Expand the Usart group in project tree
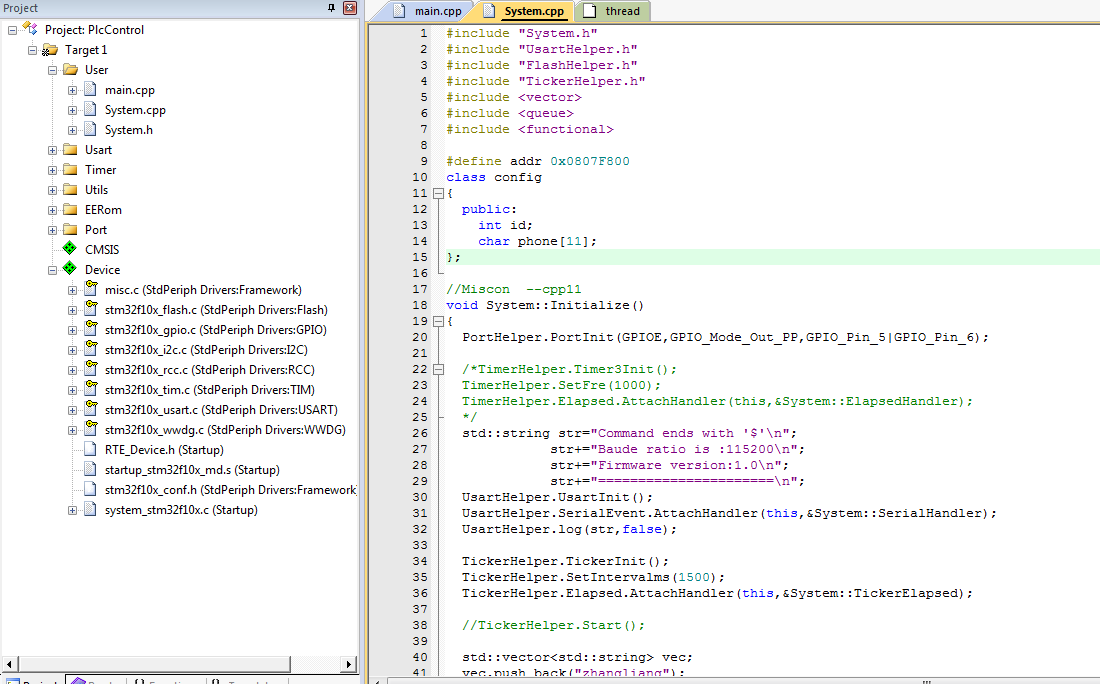 [52, 150]
